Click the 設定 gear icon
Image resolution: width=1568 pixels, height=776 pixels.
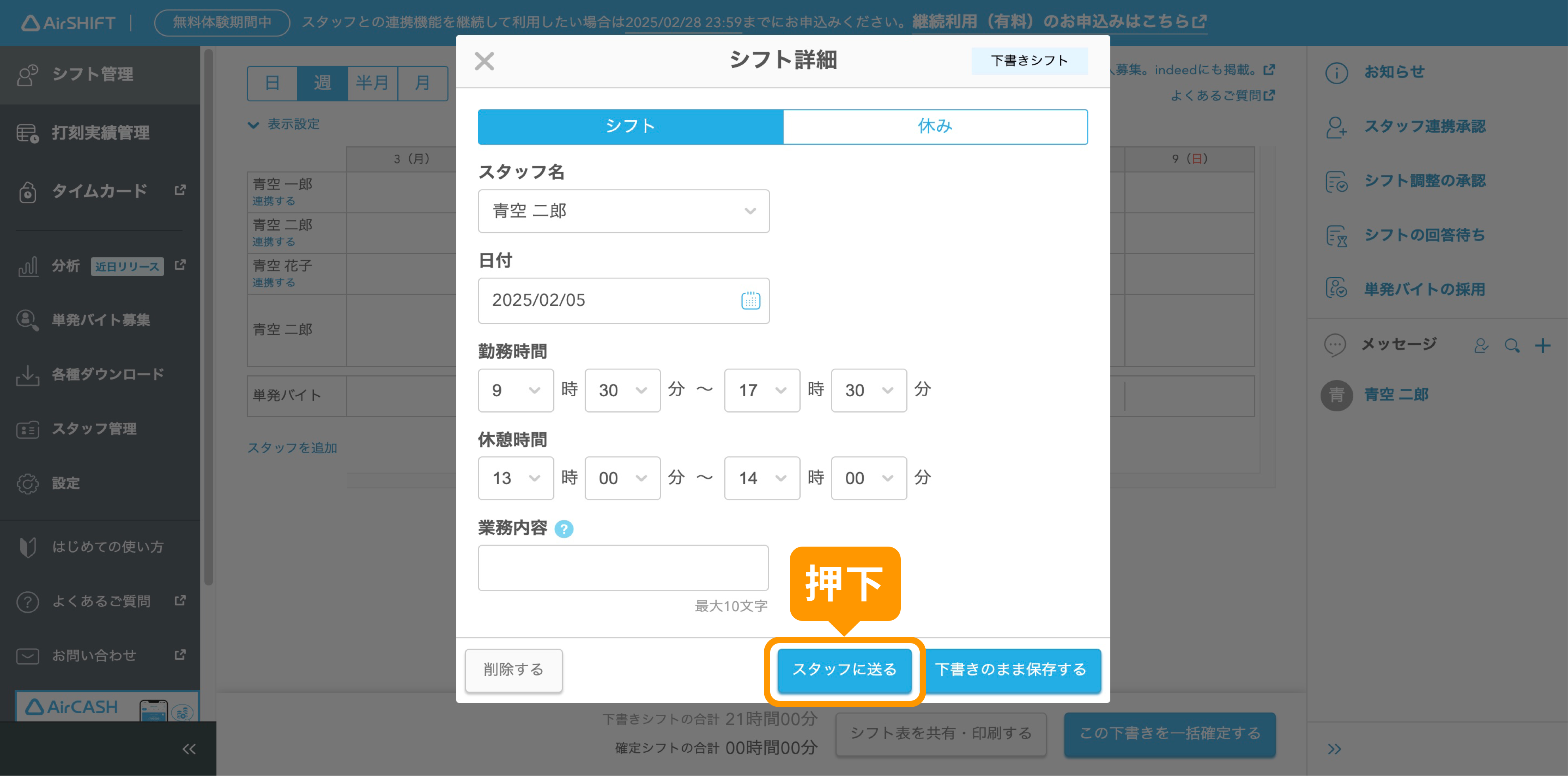click(27, 483)
